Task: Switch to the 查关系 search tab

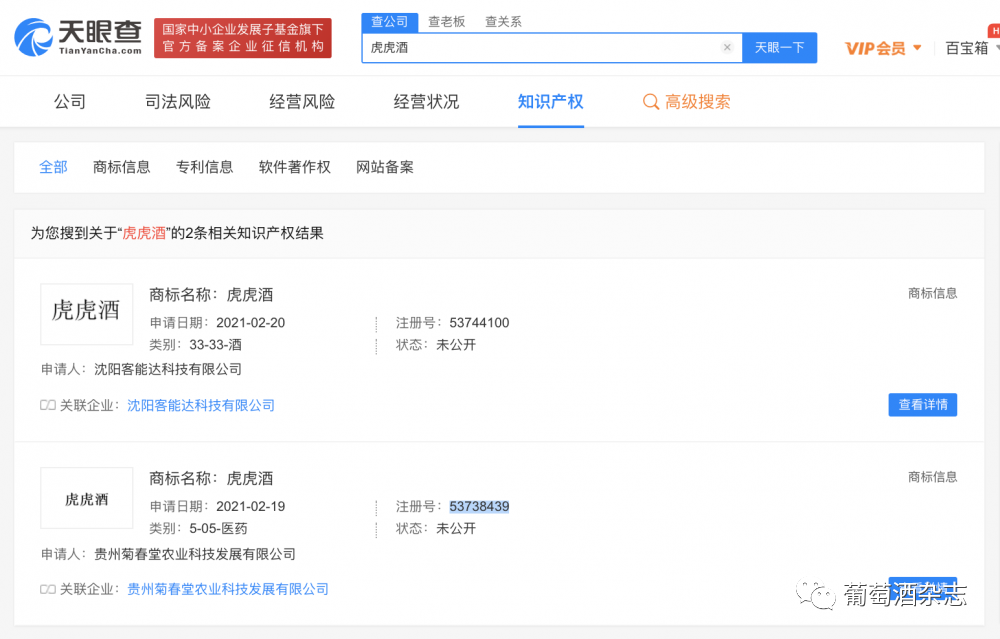Action: click(503, 22)
